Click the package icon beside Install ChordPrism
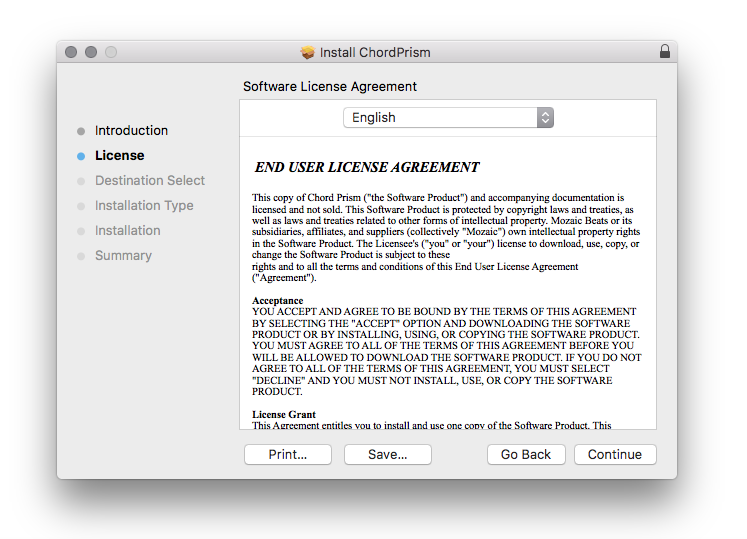747x539 pixels. point(308,52)
